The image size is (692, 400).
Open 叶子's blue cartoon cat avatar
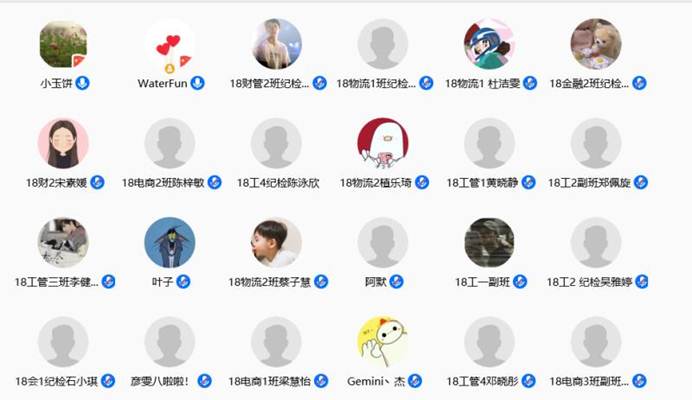(x=170, y=242)
